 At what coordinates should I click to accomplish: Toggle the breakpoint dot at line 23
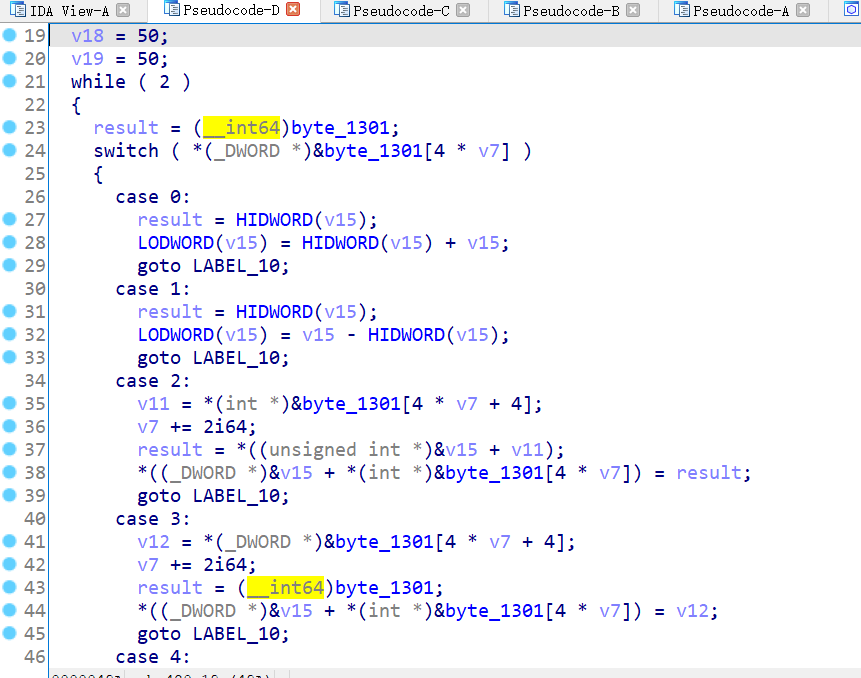8,127
